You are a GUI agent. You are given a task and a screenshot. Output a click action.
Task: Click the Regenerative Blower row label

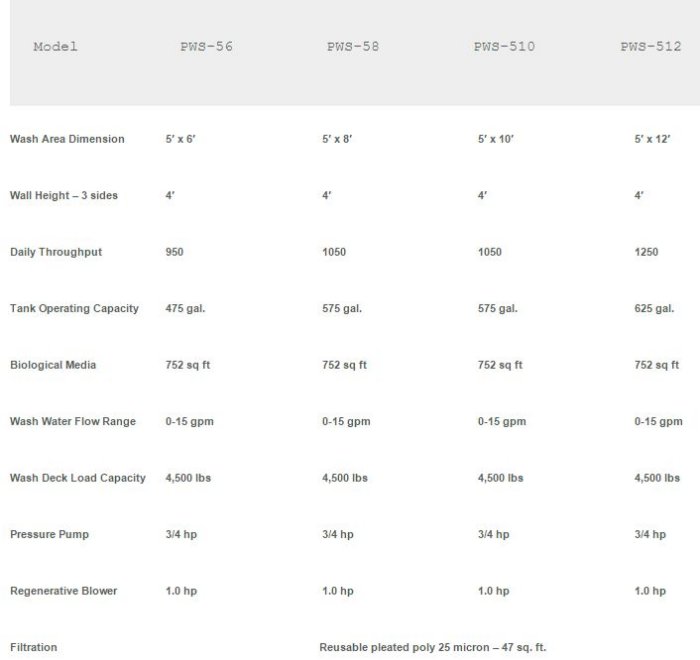pyautogui.click(x=64, y=591)
